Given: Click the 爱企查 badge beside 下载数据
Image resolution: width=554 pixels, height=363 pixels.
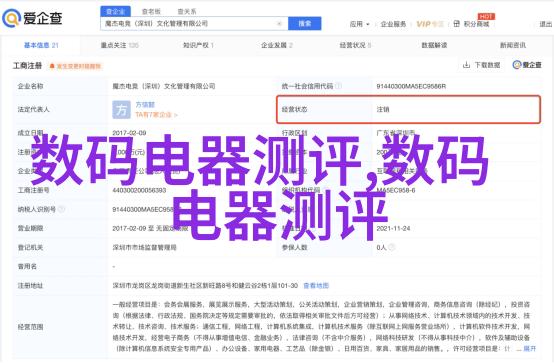Looking at the screenshot, I should (527, 65).
